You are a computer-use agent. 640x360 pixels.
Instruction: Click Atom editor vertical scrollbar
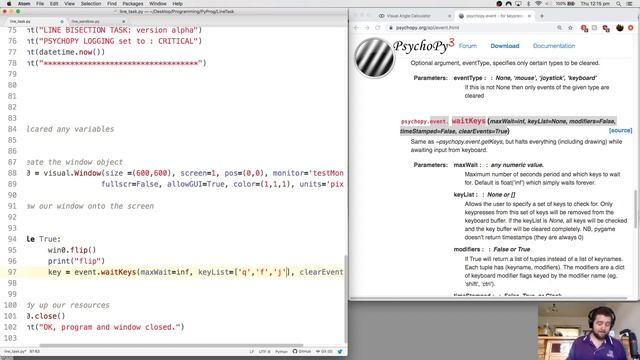[x=346, y=299]
